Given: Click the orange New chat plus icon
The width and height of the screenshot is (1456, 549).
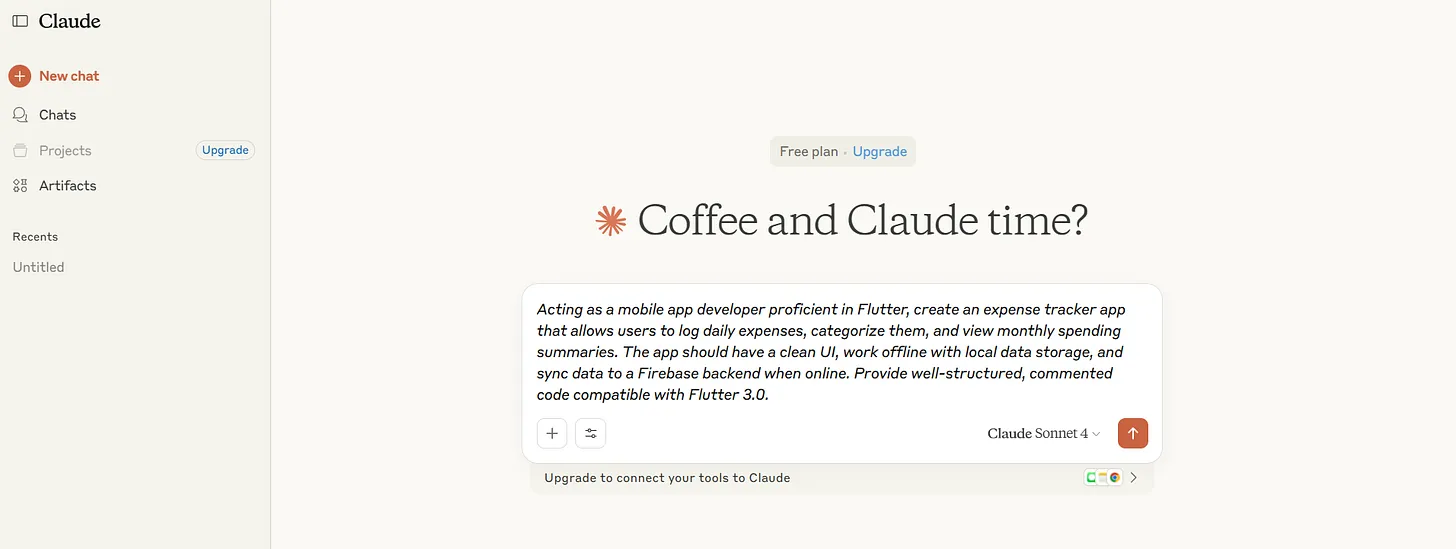Looking at the screenshot, I should coord(20,76).
